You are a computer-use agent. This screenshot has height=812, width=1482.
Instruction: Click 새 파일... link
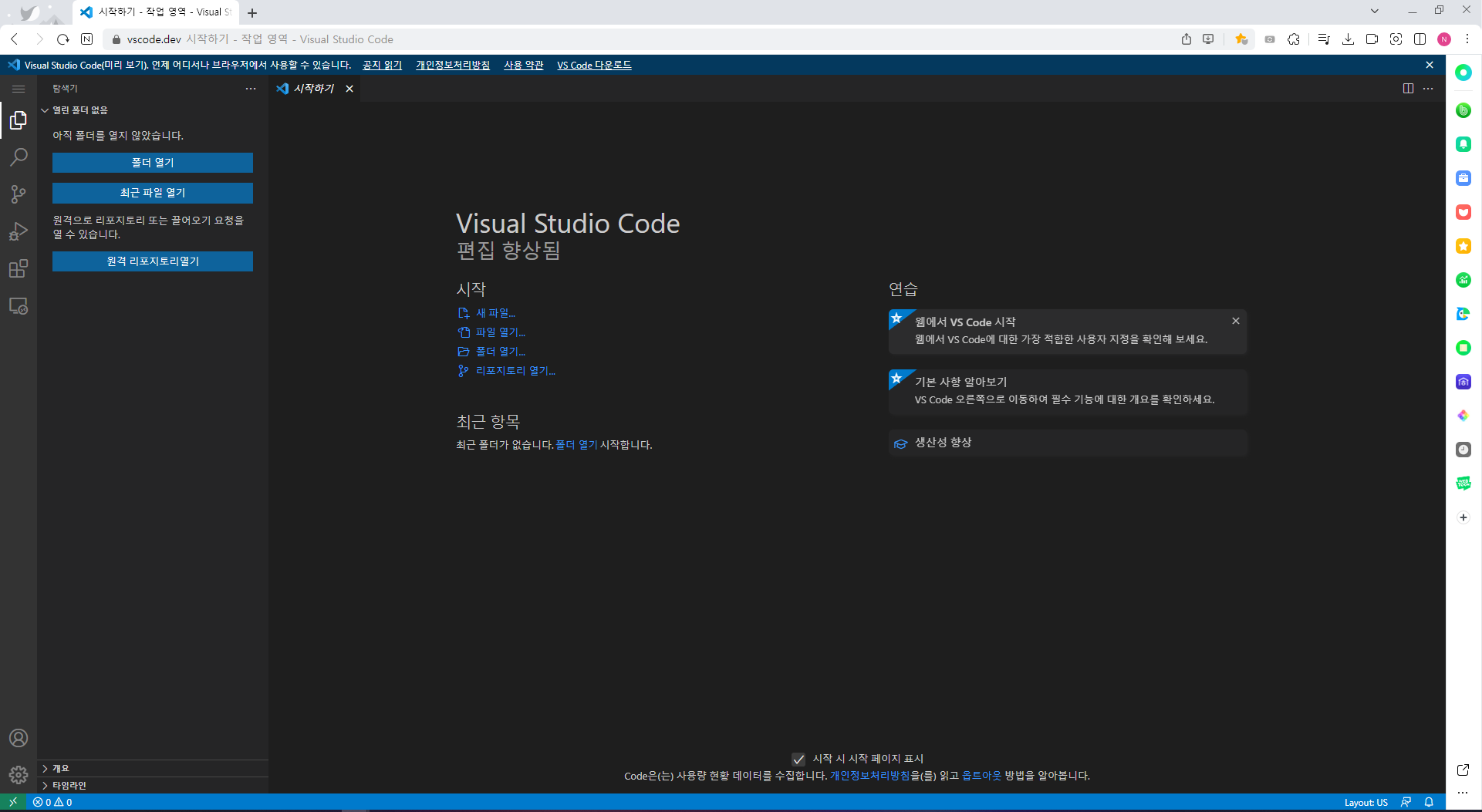click(x=495, y=313)
